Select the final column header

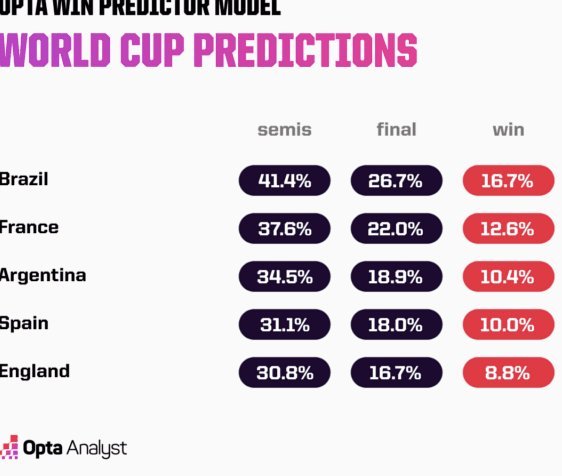[x=396, y=129]
